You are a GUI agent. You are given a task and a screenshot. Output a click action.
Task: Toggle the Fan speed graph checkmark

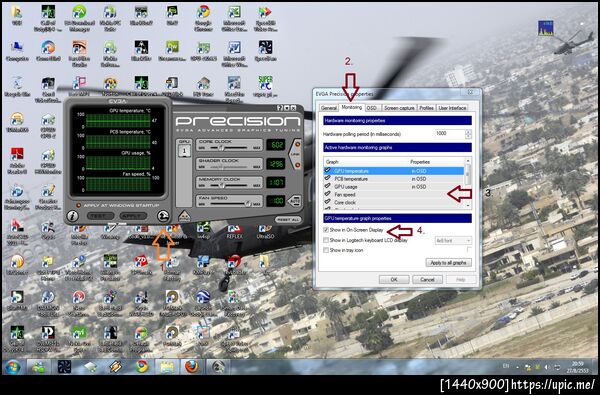328,194
